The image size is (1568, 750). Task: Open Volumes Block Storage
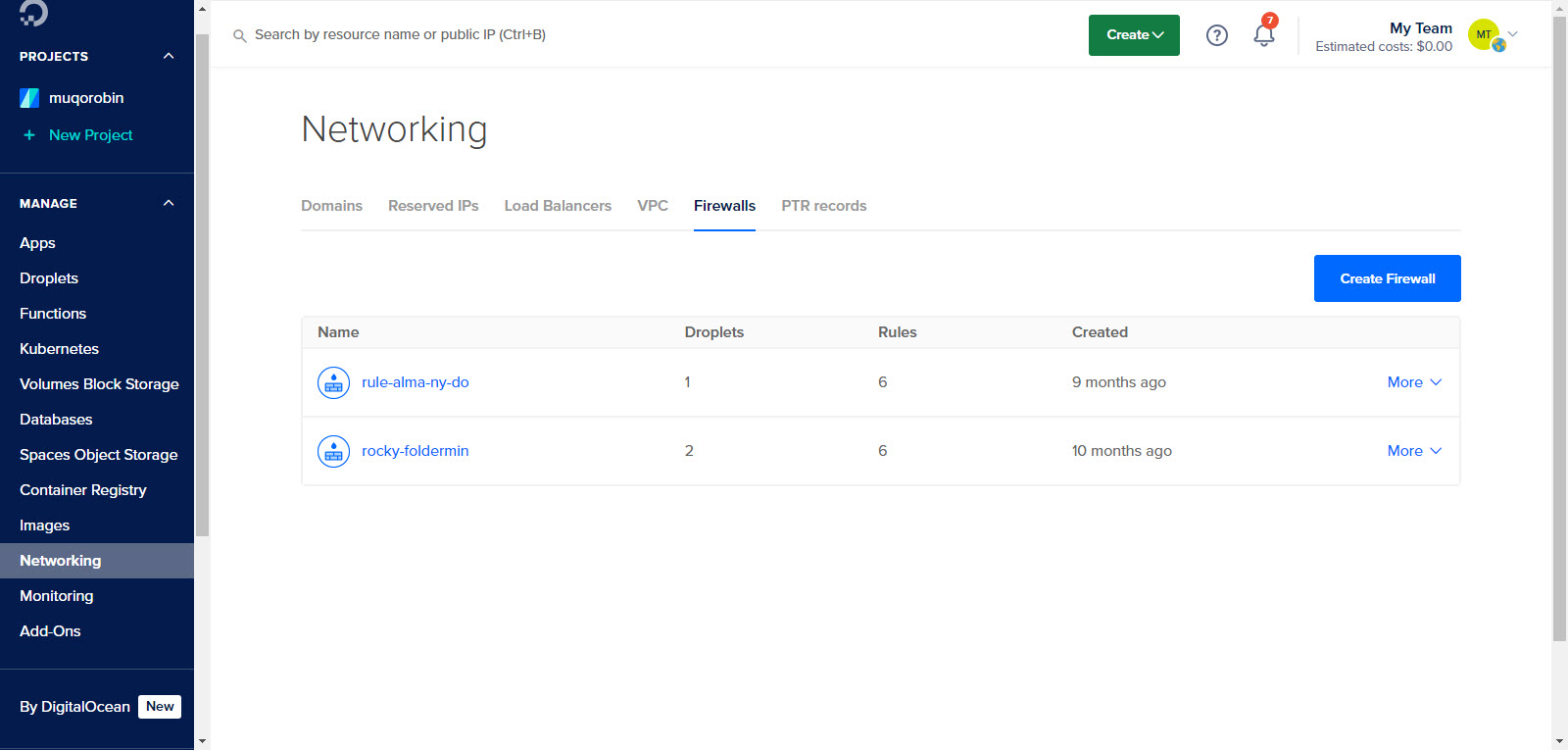click(x=99, y=384)
